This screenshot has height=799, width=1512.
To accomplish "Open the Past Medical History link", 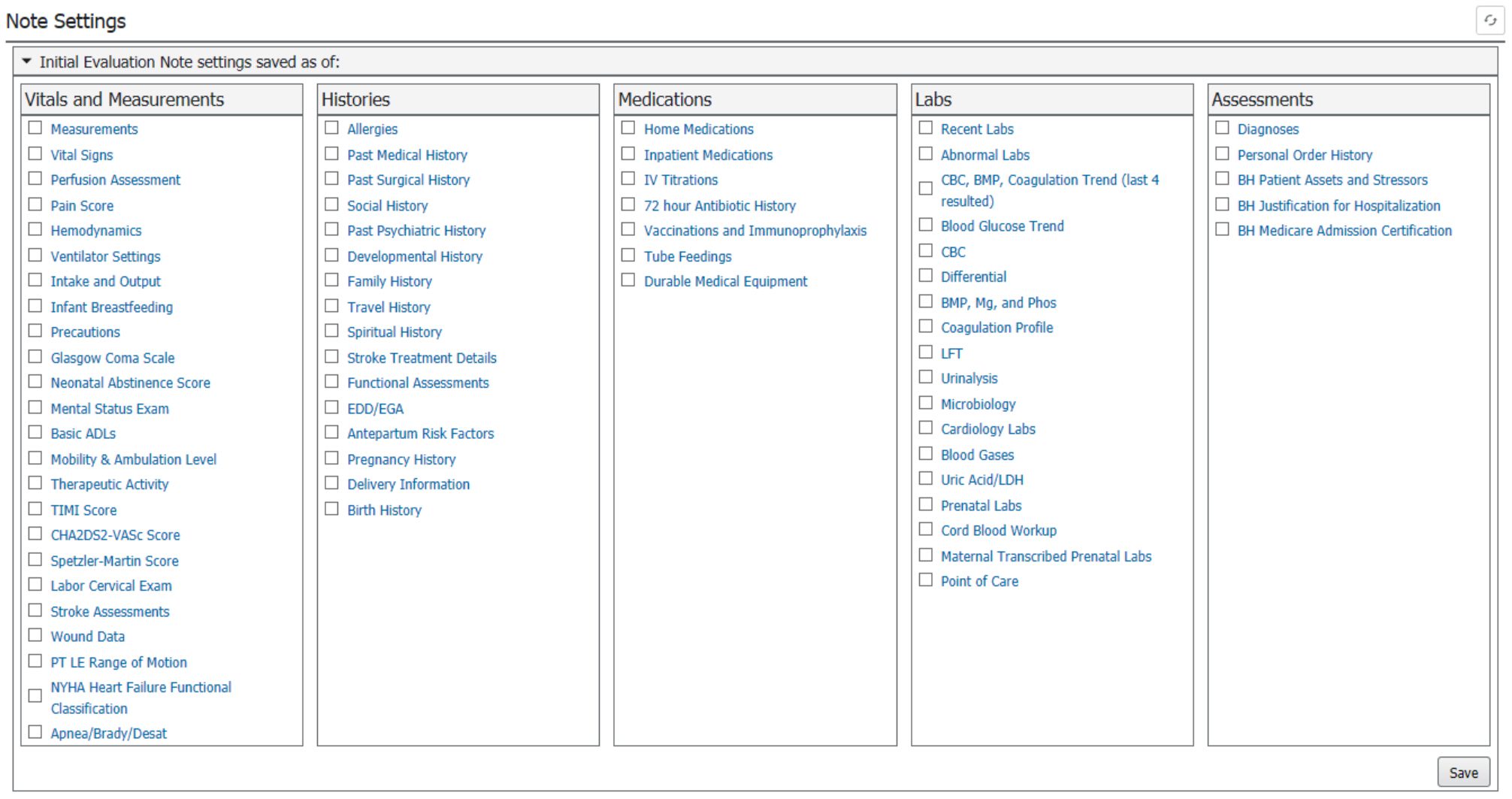I will click(407, 155).
